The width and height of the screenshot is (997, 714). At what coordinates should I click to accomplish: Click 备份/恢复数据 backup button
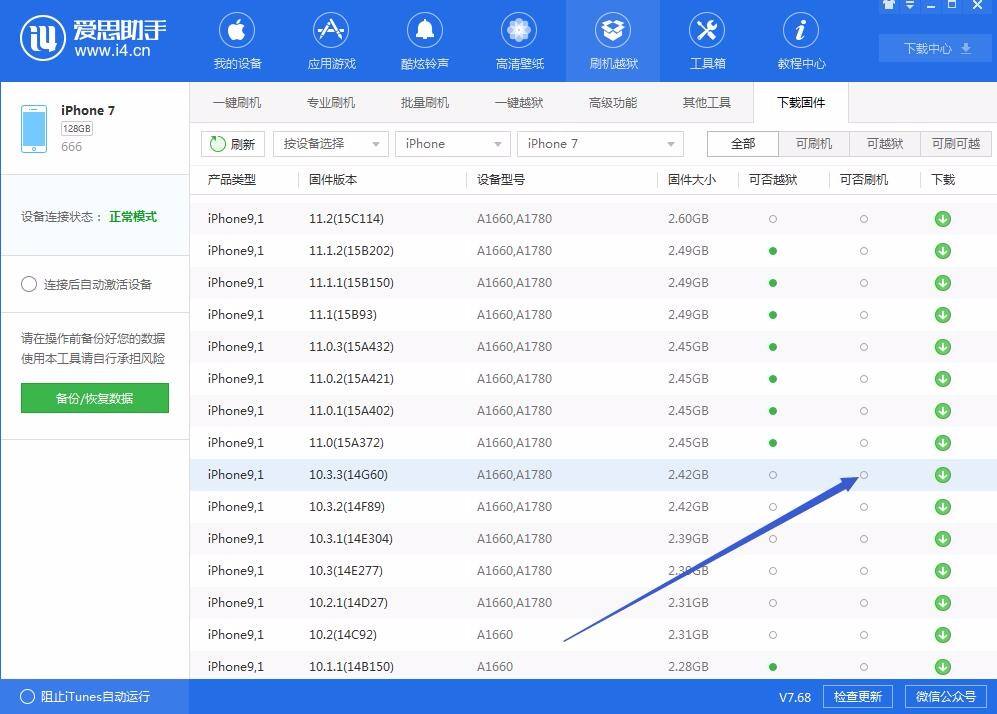click(x=95, y=398)
